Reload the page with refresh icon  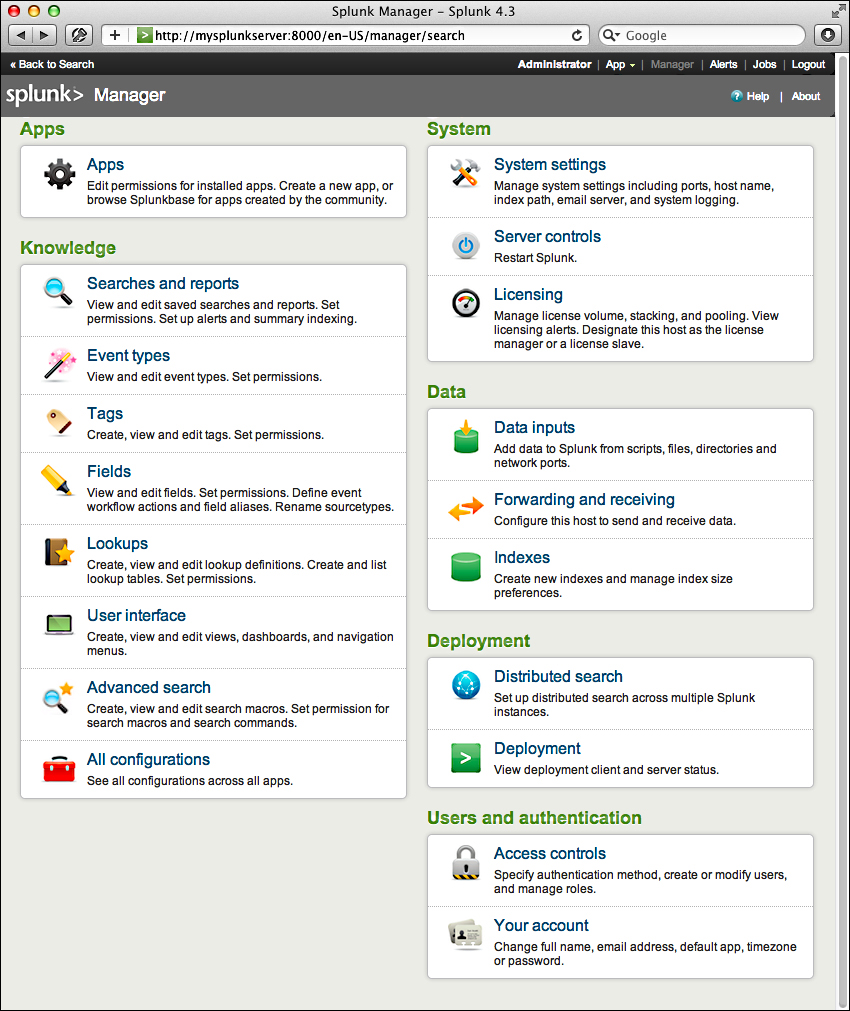click(577, 35)
